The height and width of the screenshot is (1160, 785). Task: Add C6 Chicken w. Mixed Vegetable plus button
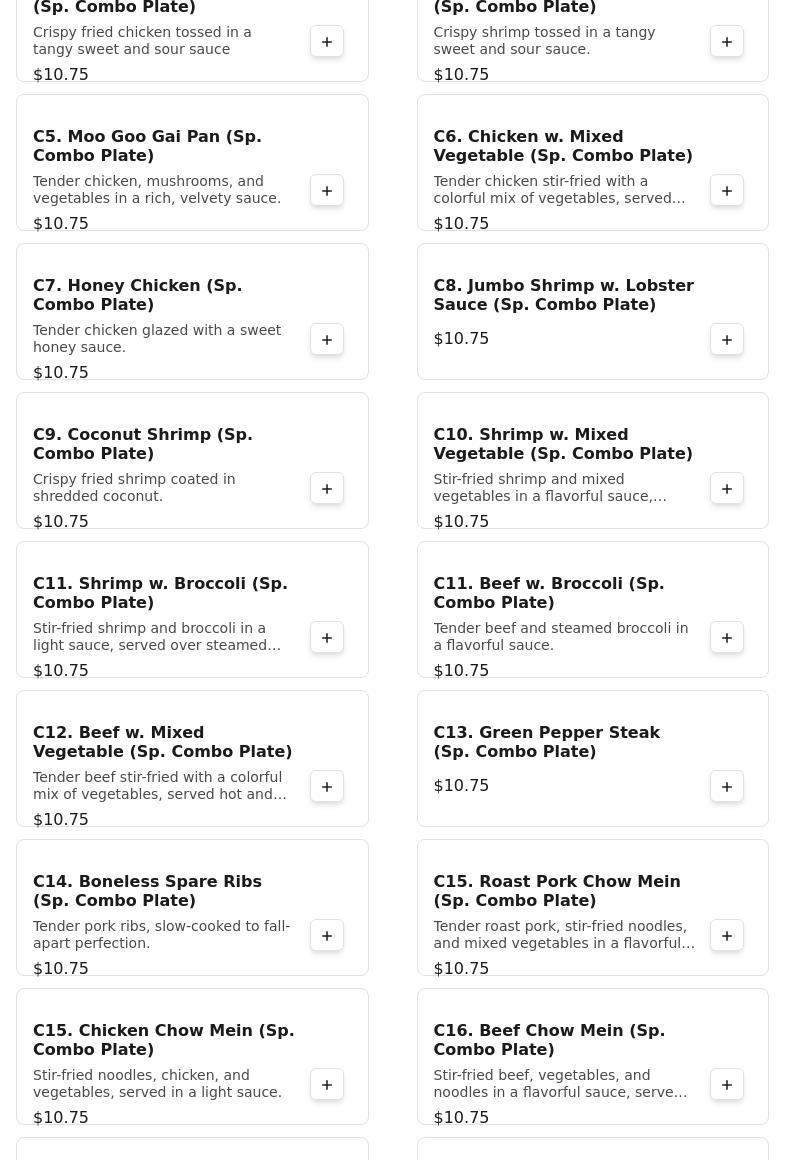click(727, 191)
